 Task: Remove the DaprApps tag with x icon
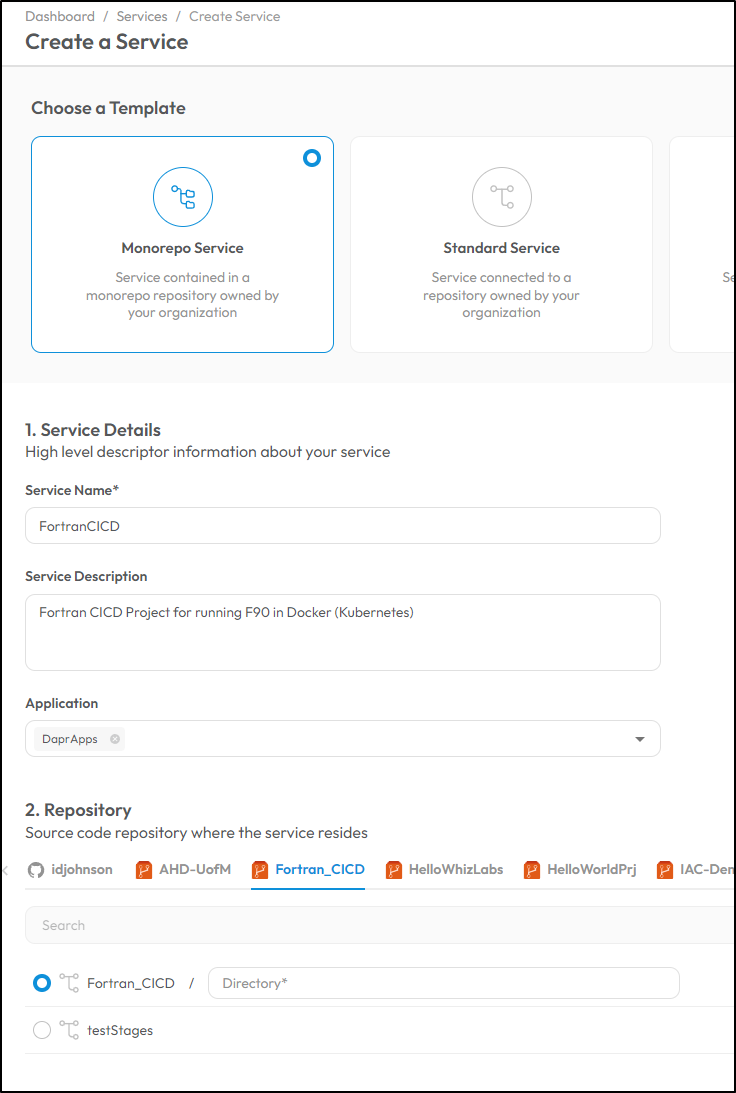115,739
